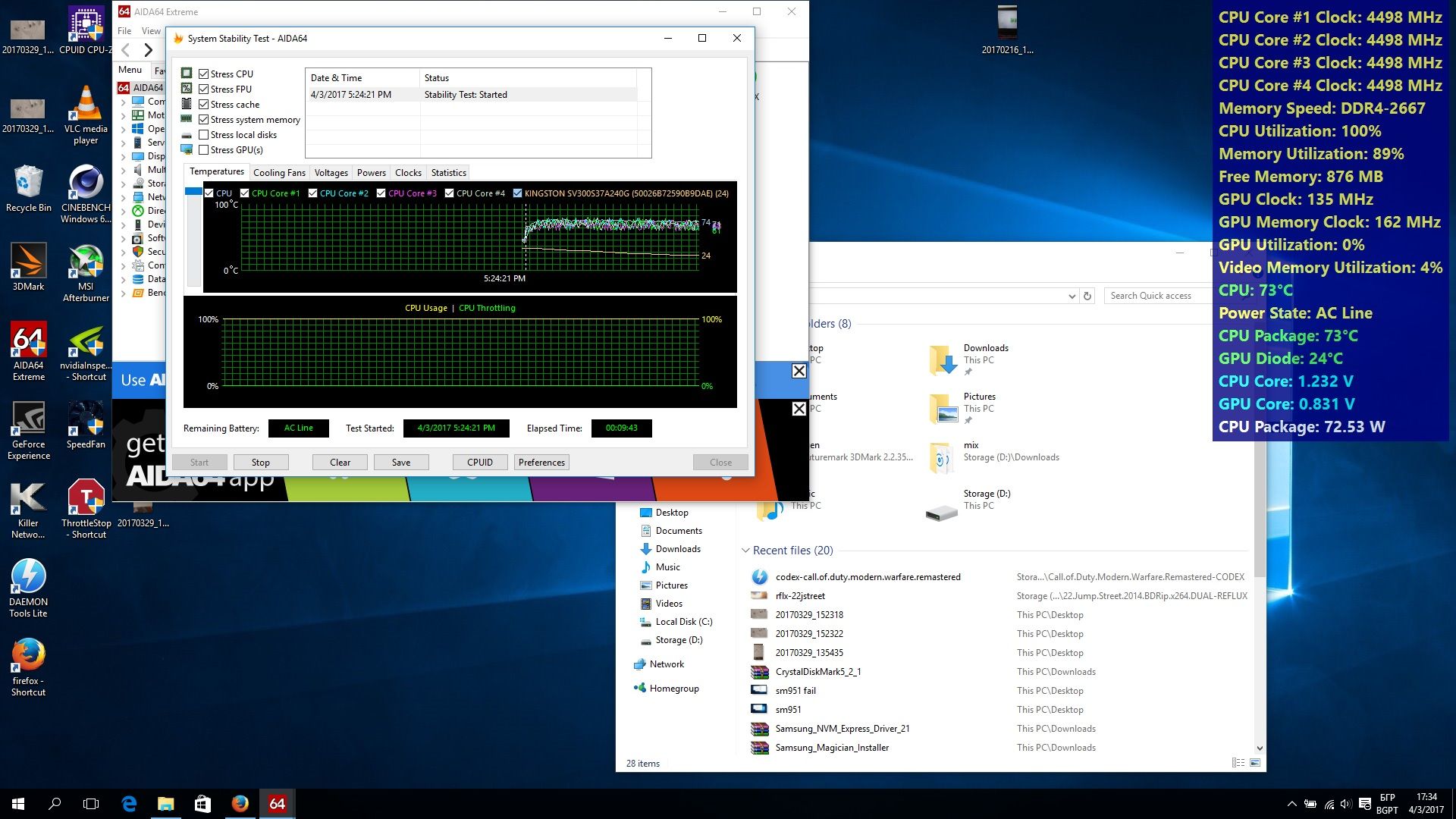1456x819 pixels.
Task: Uncheck the Stress FPU checkbox
Action: pos(203,89)
